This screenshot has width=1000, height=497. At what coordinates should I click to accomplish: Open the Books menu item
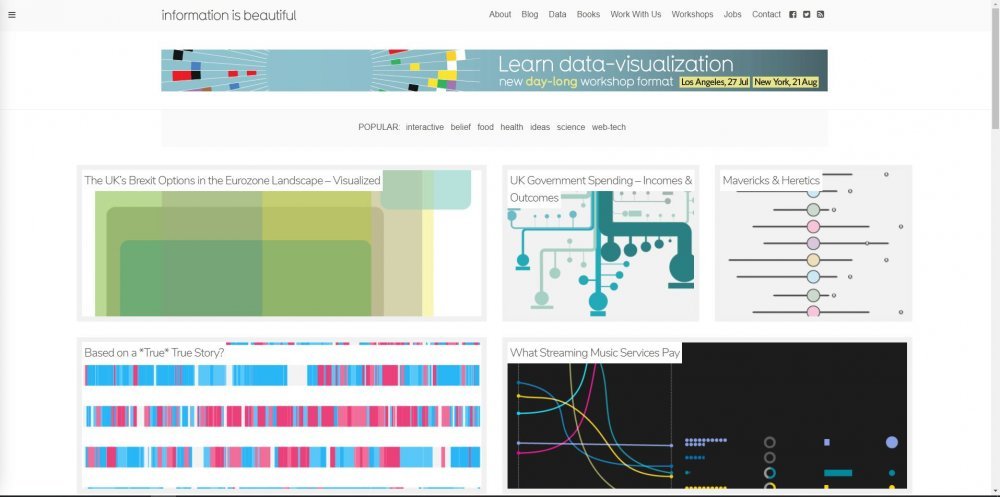click(588, 14)
